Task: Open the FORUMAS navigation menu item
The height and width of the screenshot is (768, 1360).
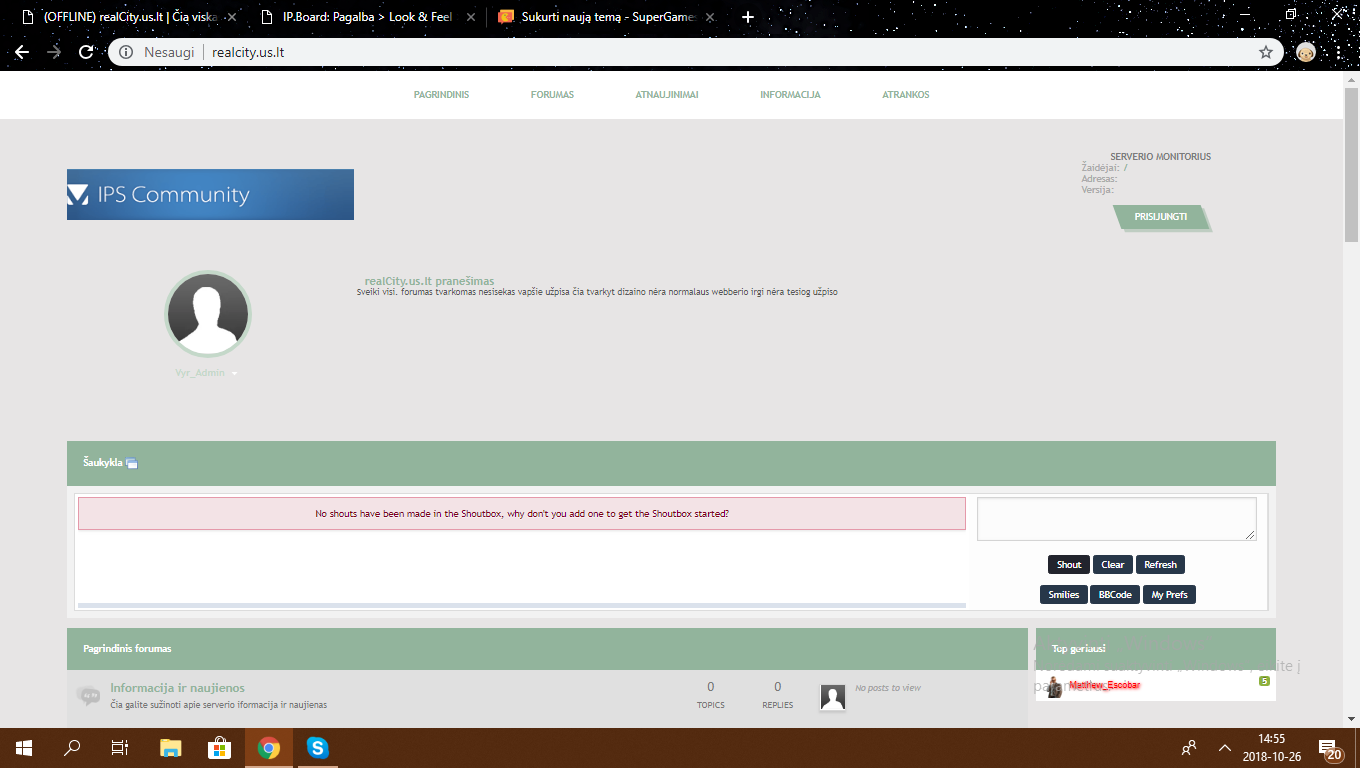Action: pos(552,95)
